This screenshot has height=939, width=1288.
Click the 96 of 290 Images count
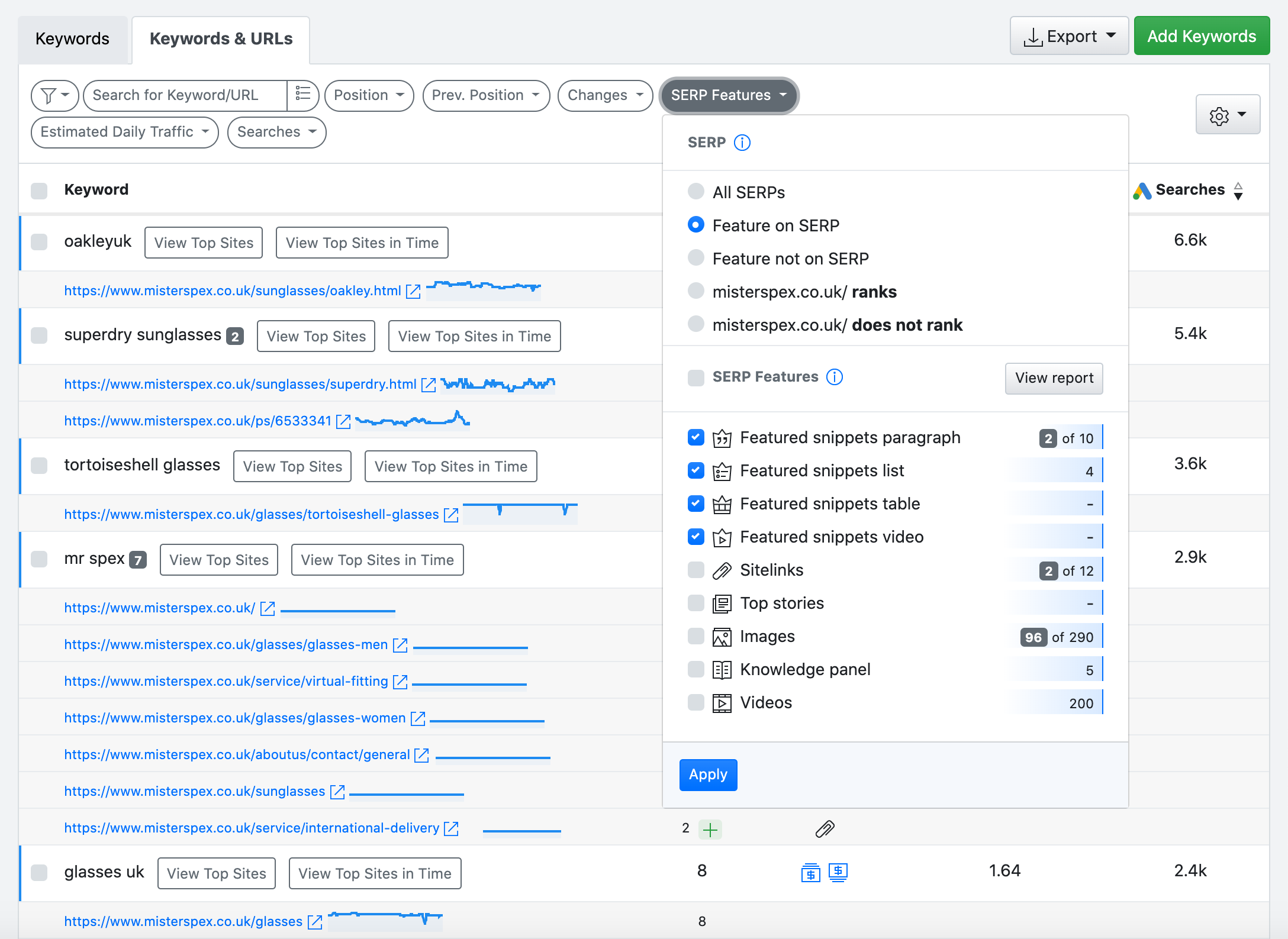pos(1057,637)
